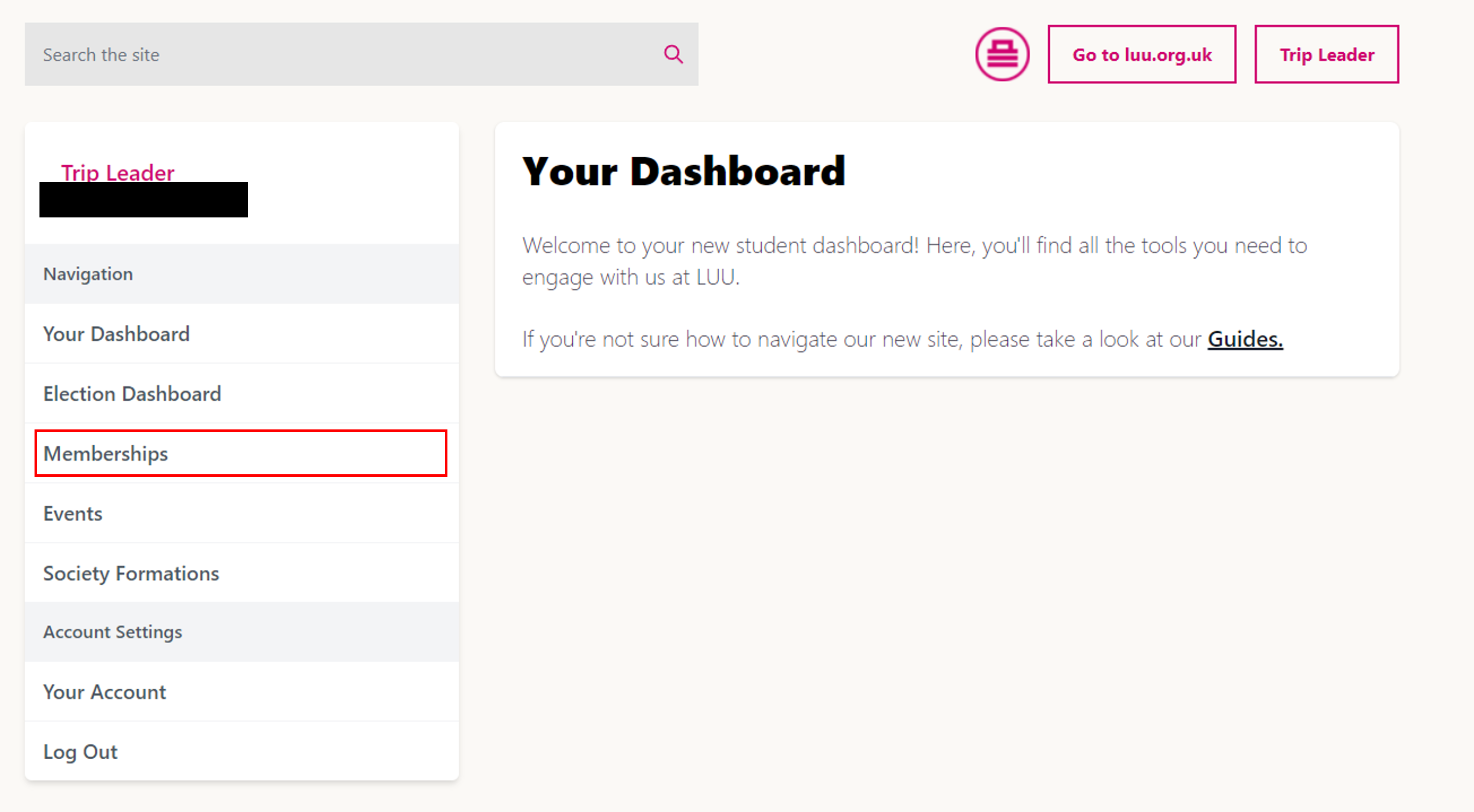Click the pink Trip Leader name in sidebar

pyautogui.click(x=118, y=173)
